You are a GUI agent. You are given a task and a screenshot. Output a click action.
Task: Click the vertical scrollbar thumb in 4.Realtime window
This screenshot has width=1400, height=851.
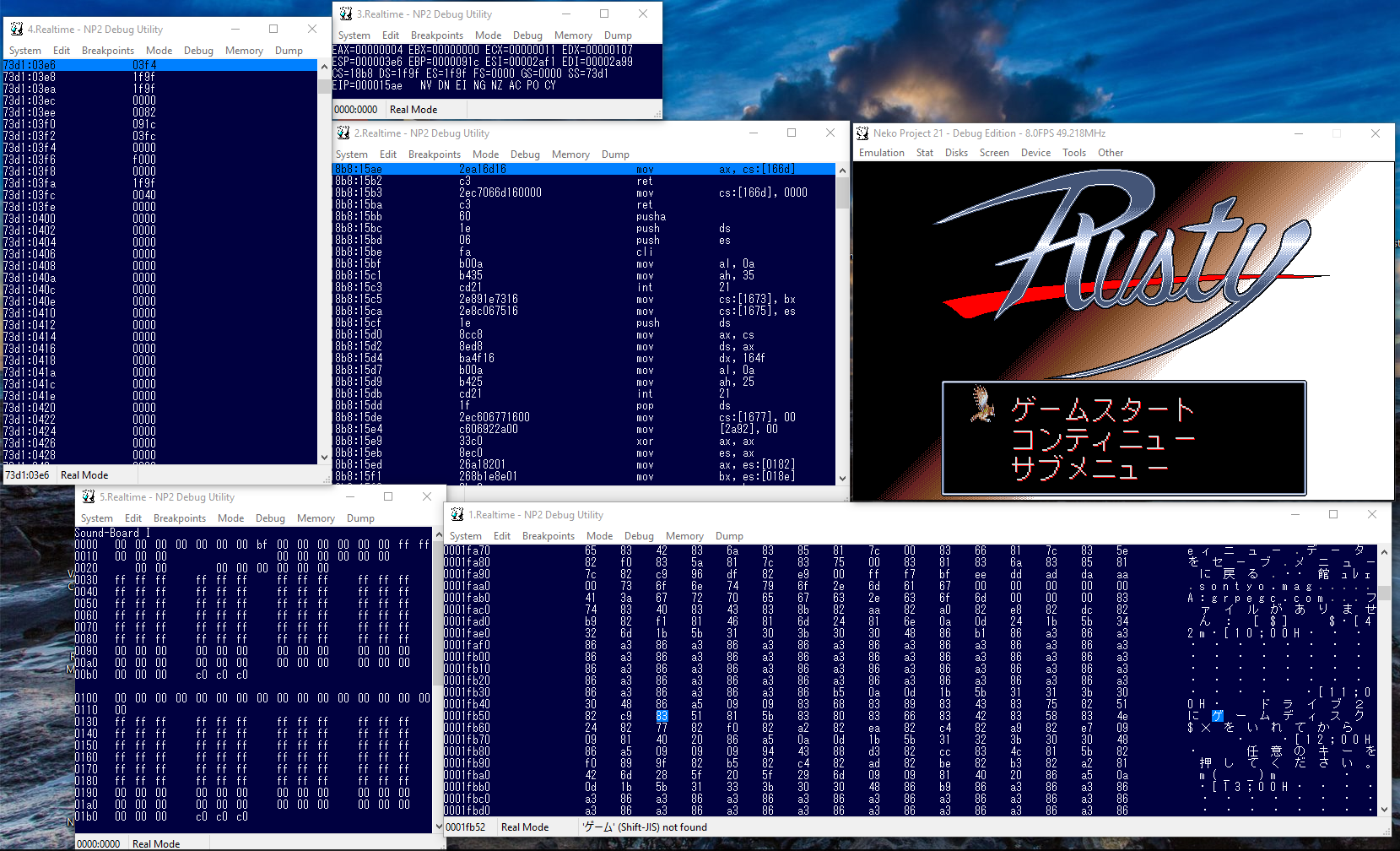coord(324,86)
